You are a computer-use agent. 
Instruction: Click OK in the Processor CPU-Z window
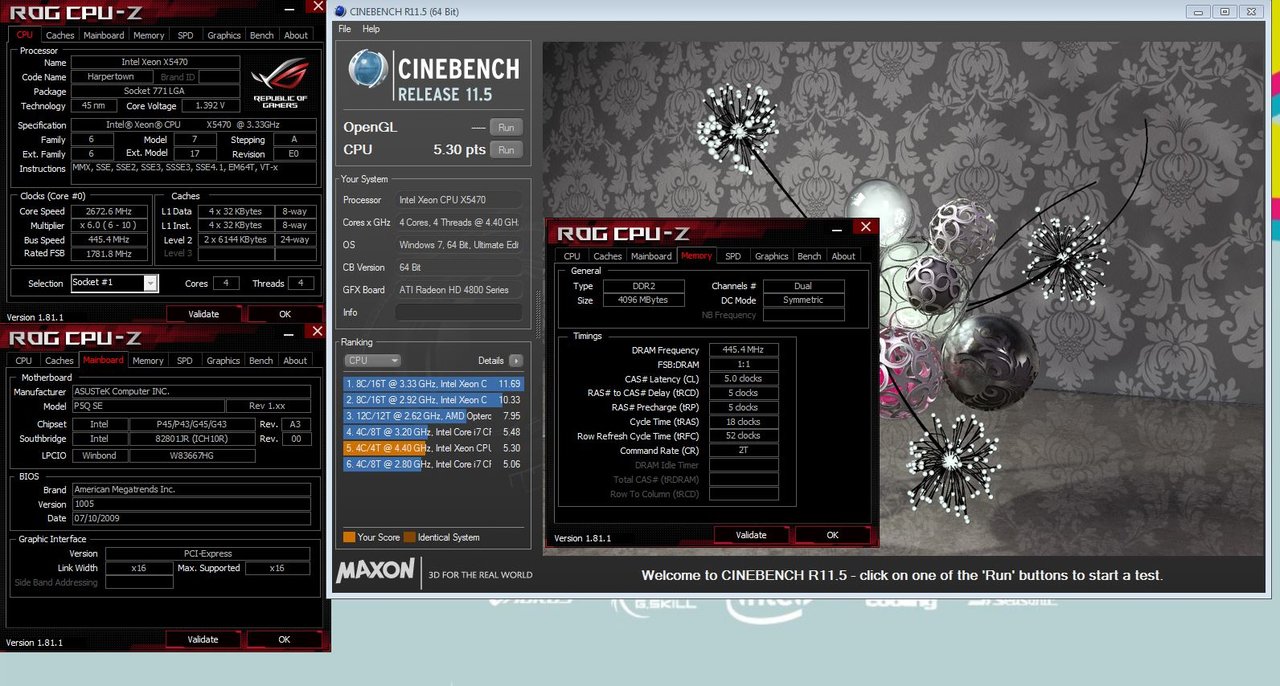(x=285, y=314)
